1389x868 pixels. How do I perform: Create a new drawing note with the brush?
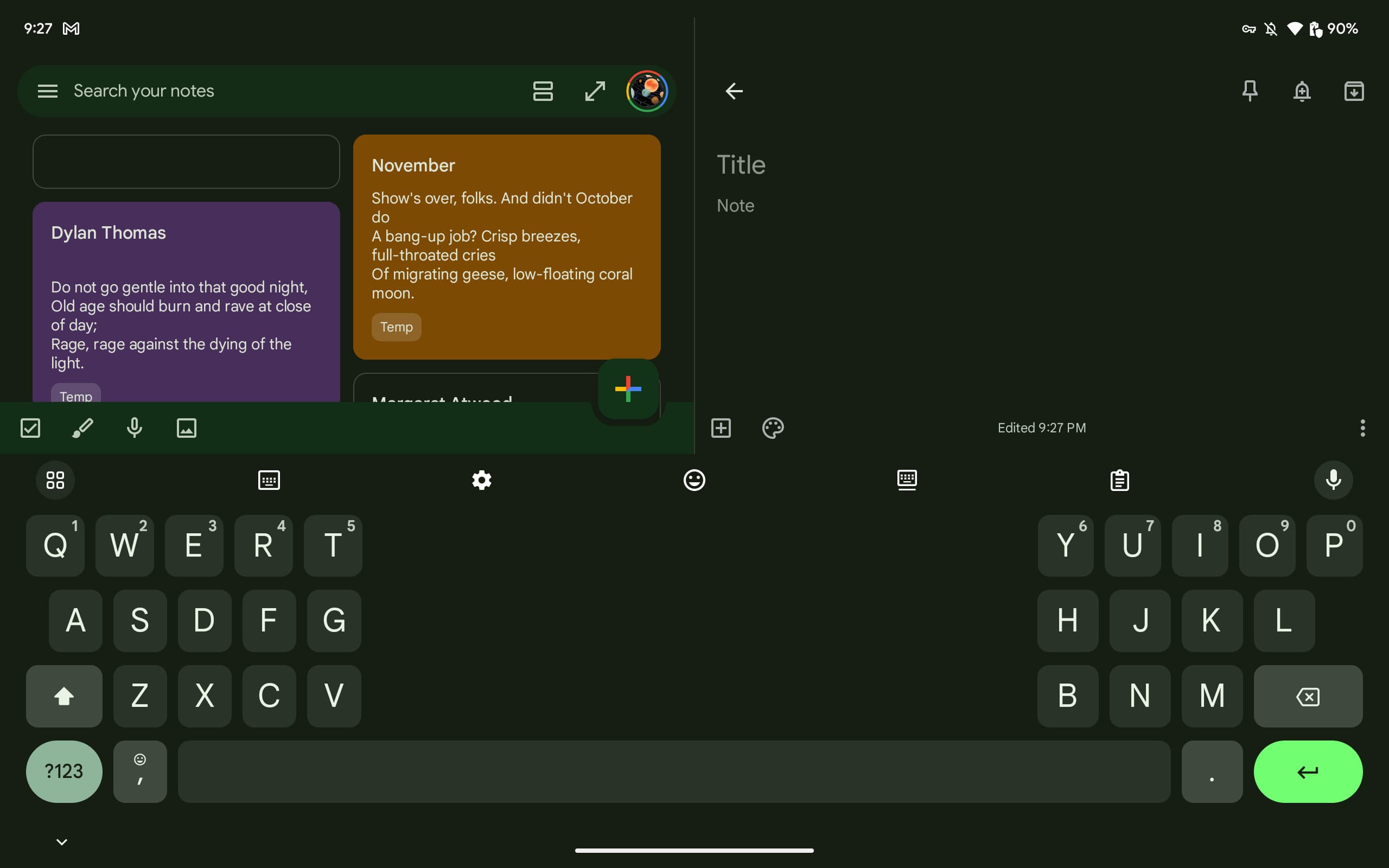point(82,427)
